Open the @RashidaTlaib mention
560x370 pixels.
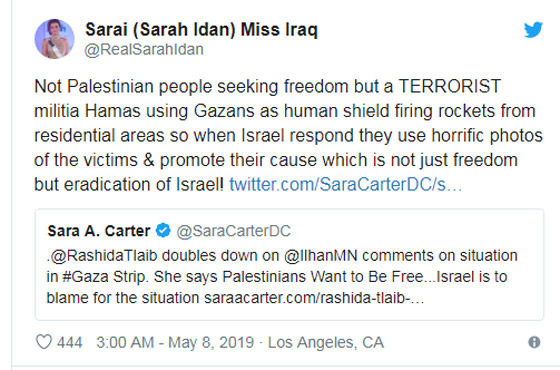point(103,256)
